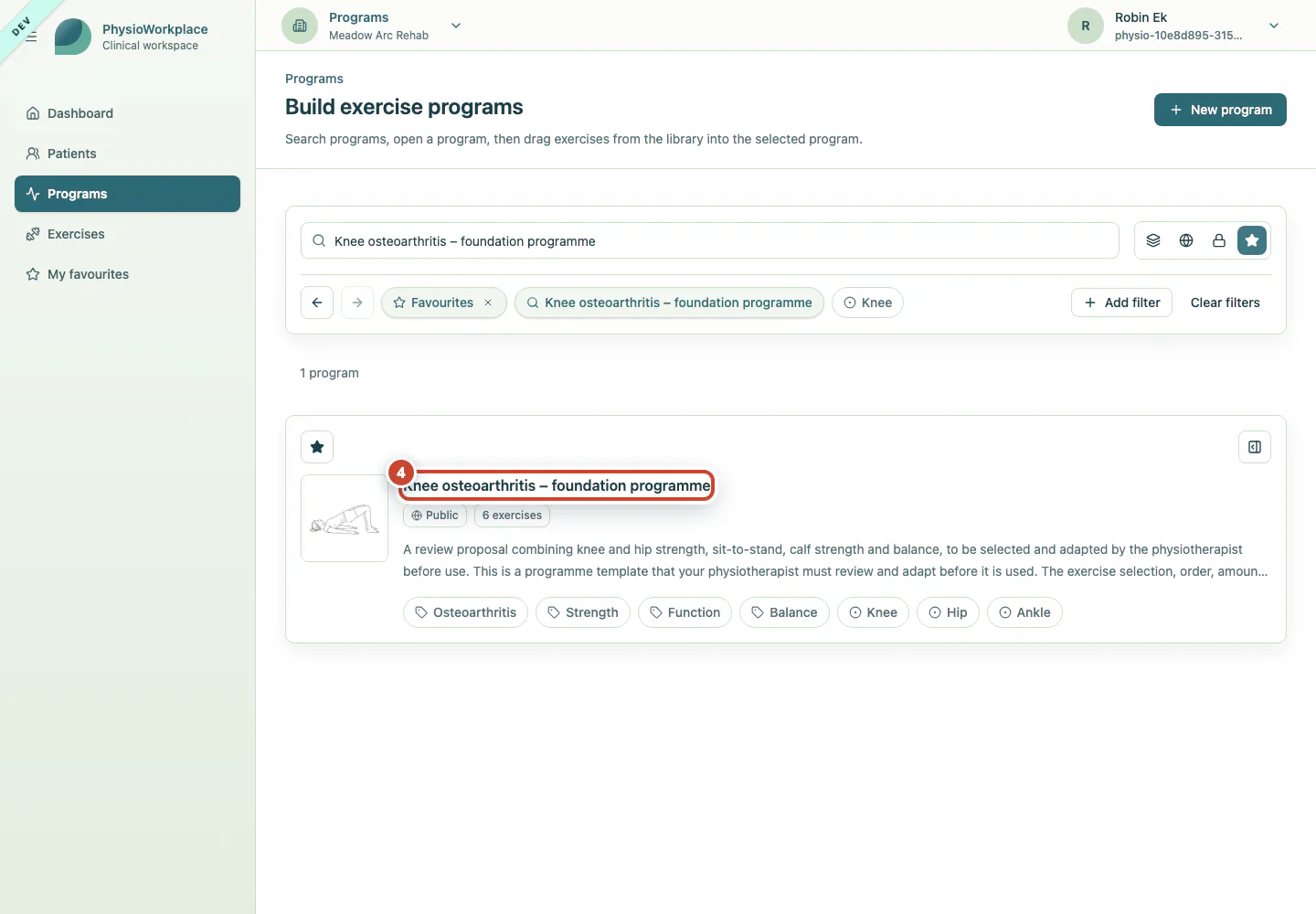Open the program's exercise illustration thumbnail
1316x914 pixels.
(345, 518)
